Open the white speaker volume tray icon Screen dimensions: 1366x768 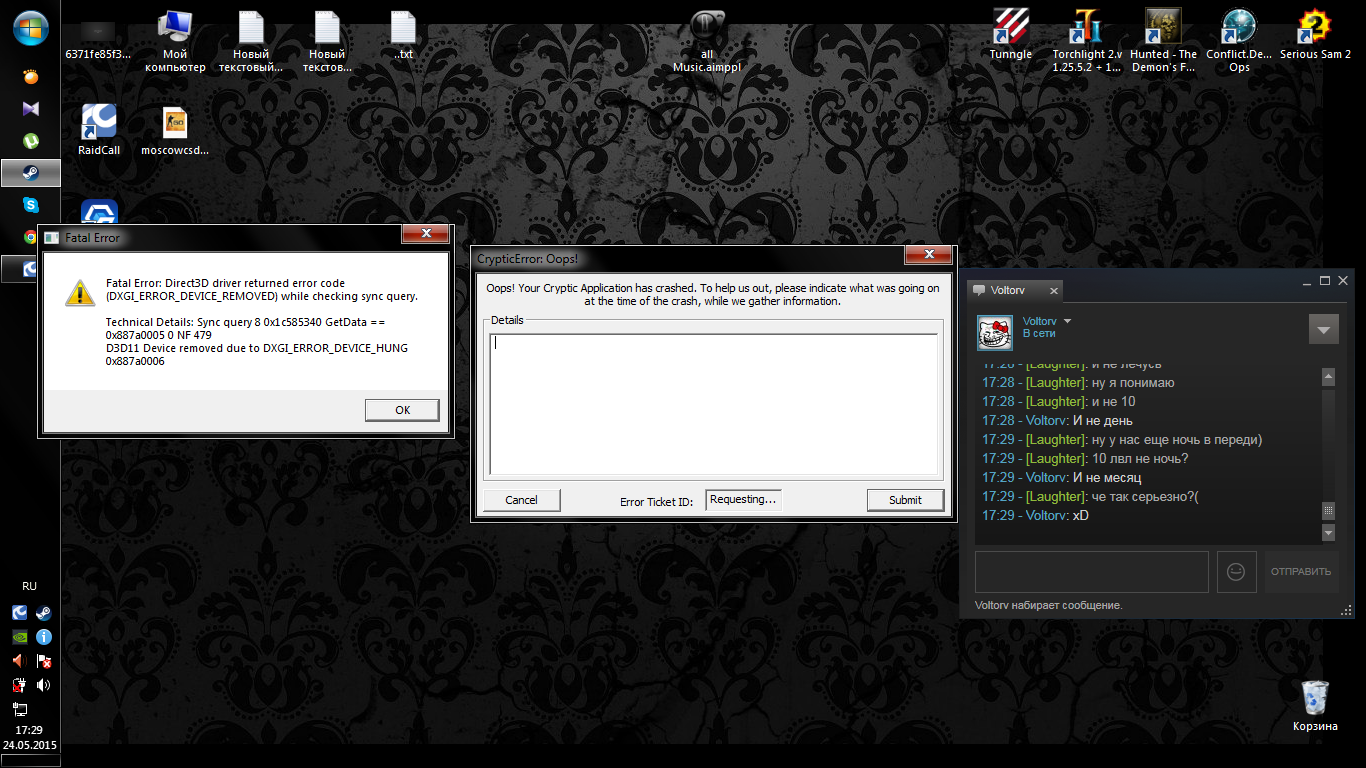(43, 685)
